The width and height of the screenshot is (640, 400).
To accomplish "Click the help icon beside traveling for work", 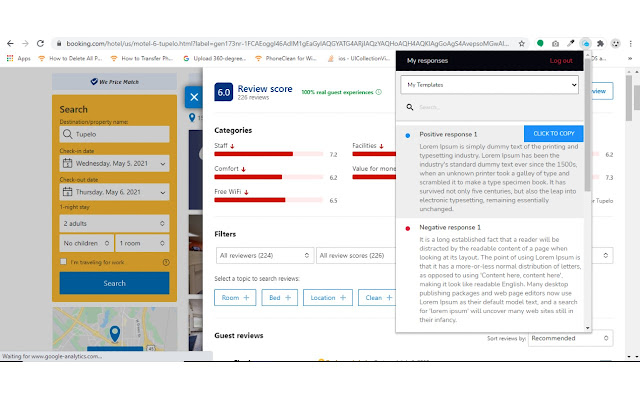I will pos(166,262).
